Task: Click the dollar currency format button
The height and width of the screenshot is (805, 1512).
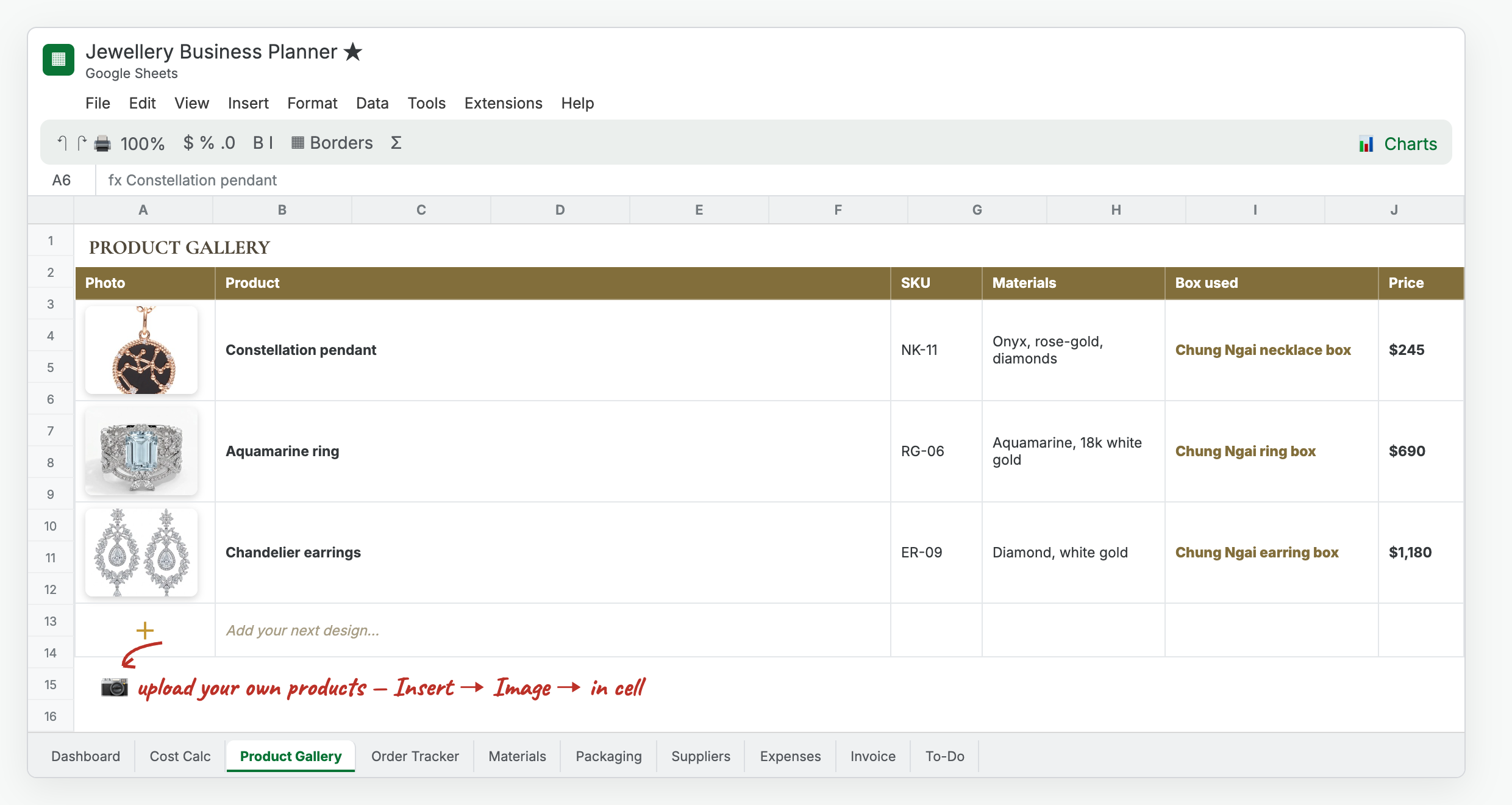Action: point(188,143)
